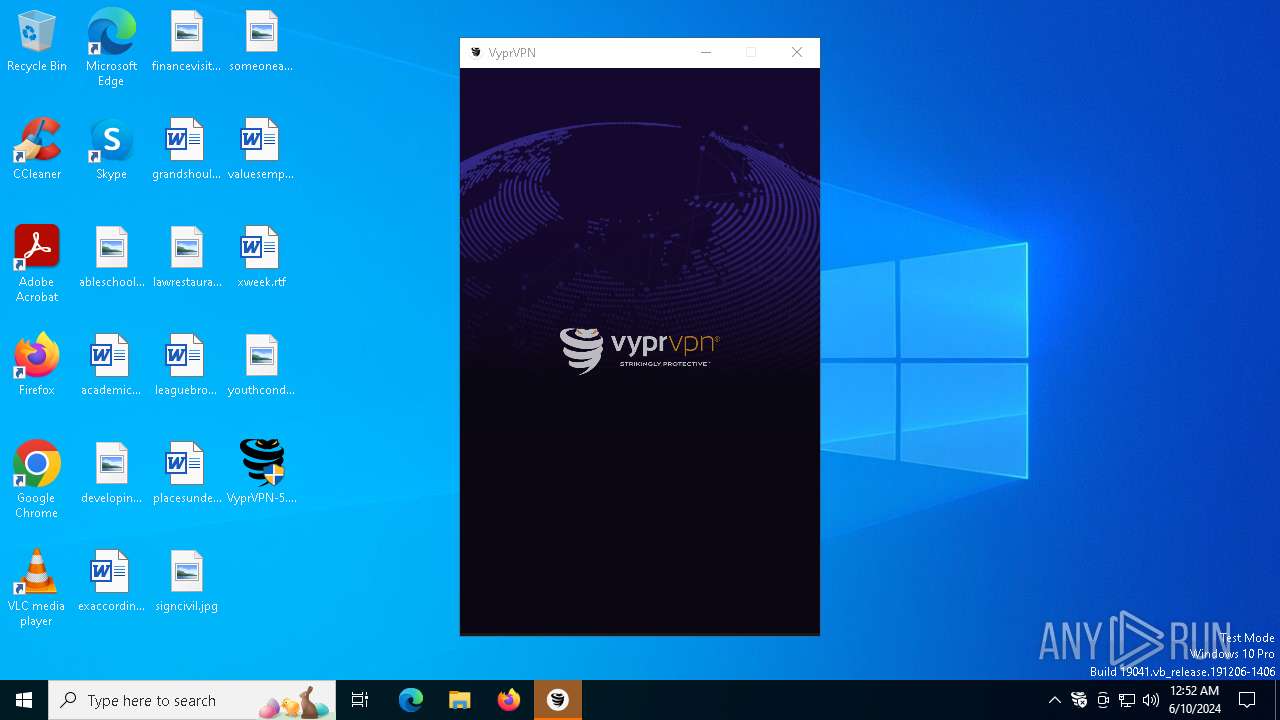Select the youthcond image file
The image size is (1280, 720).
(x=261, y=366)
